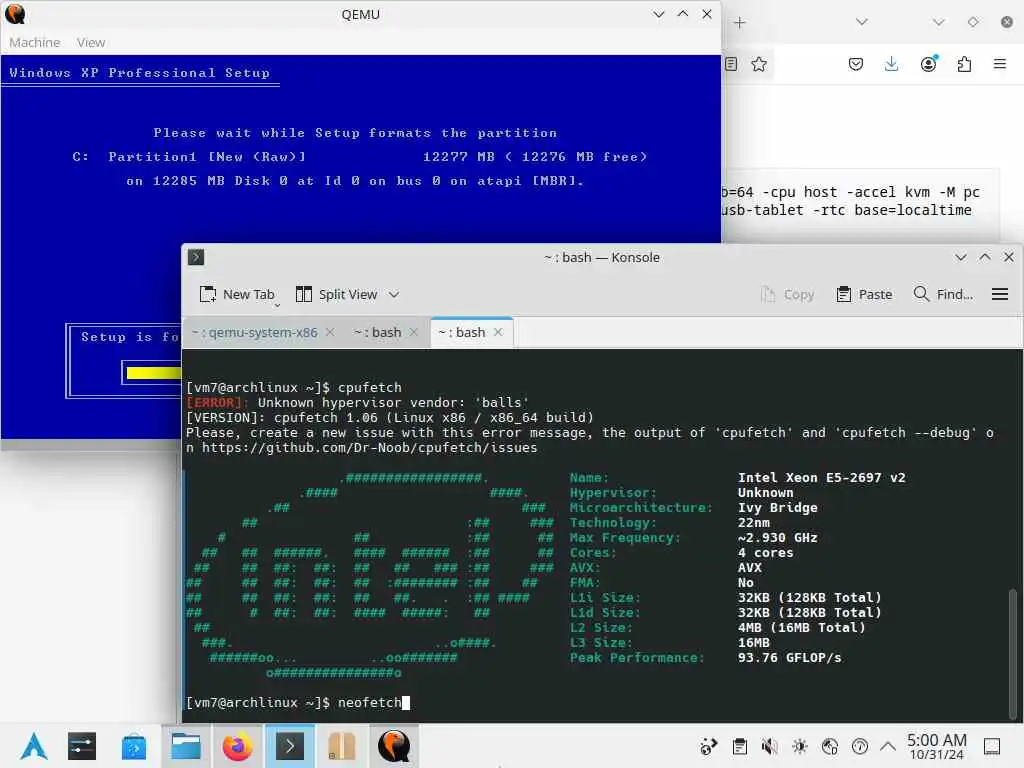Switch to the middle bash tab
Viewport: 1024px width, 768px height.
pos(377,332)
